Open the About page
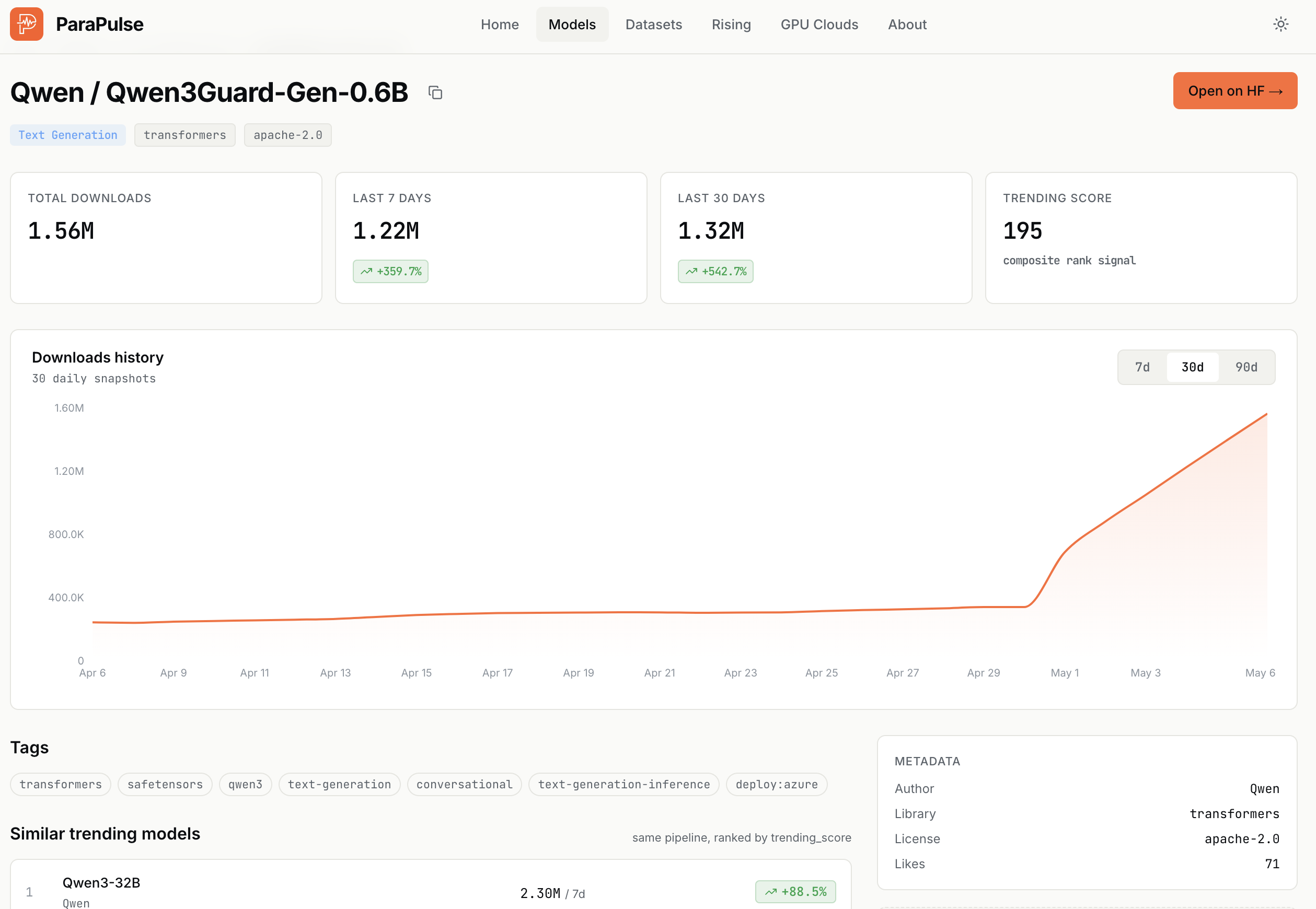1316x909 pixels. [907, 25]
